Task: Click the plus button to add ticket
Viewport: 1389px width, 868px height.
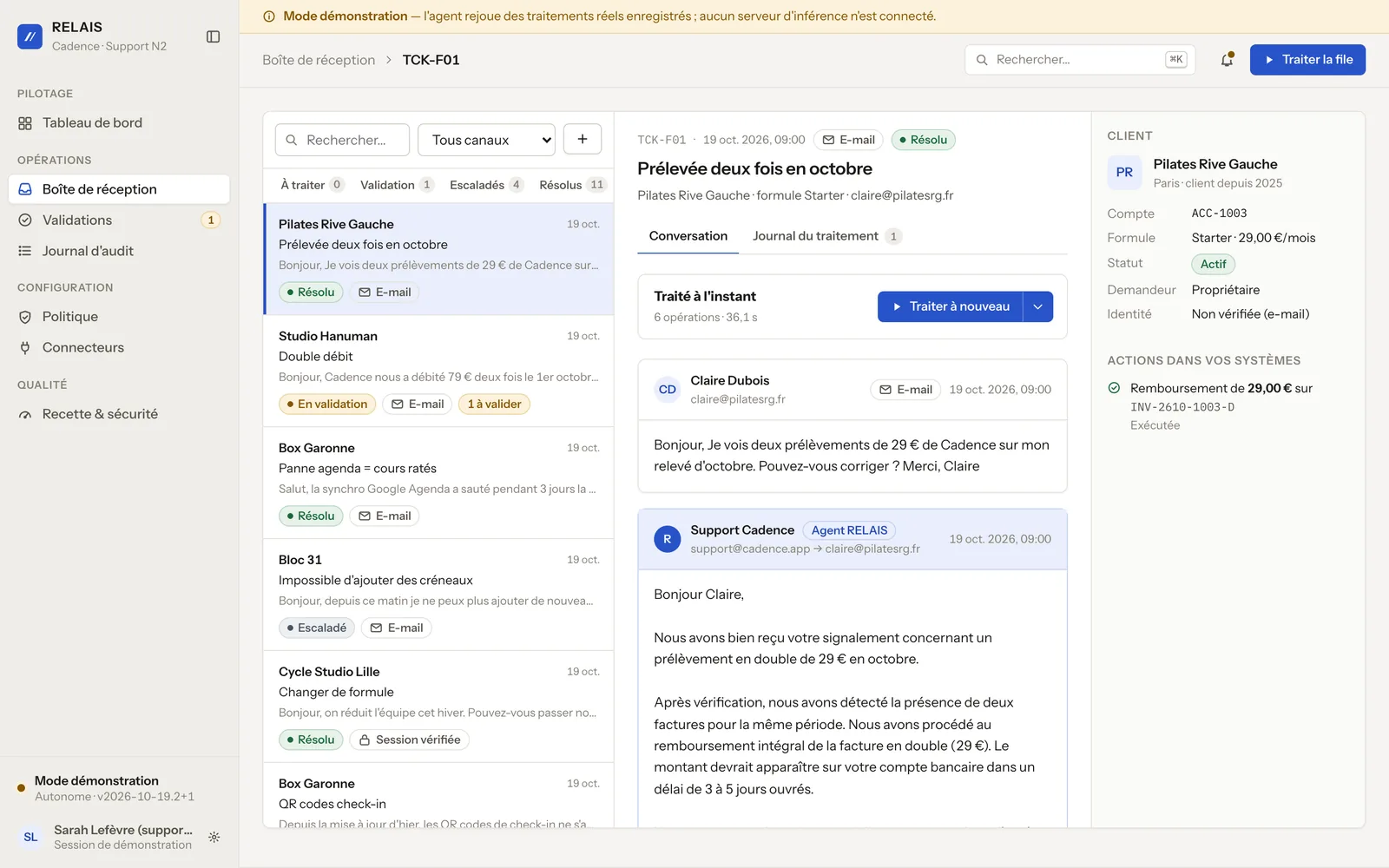Action: pos(583,139)
